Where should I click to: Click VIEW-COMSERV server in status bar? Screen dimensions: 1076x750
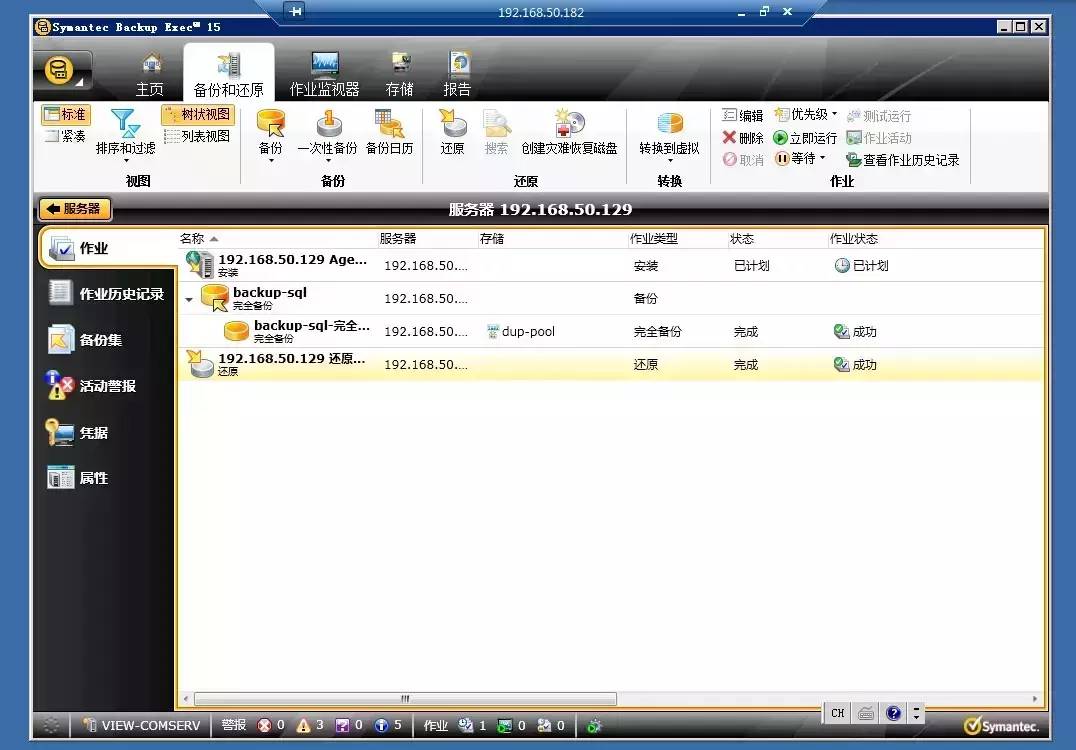(142, 725)
